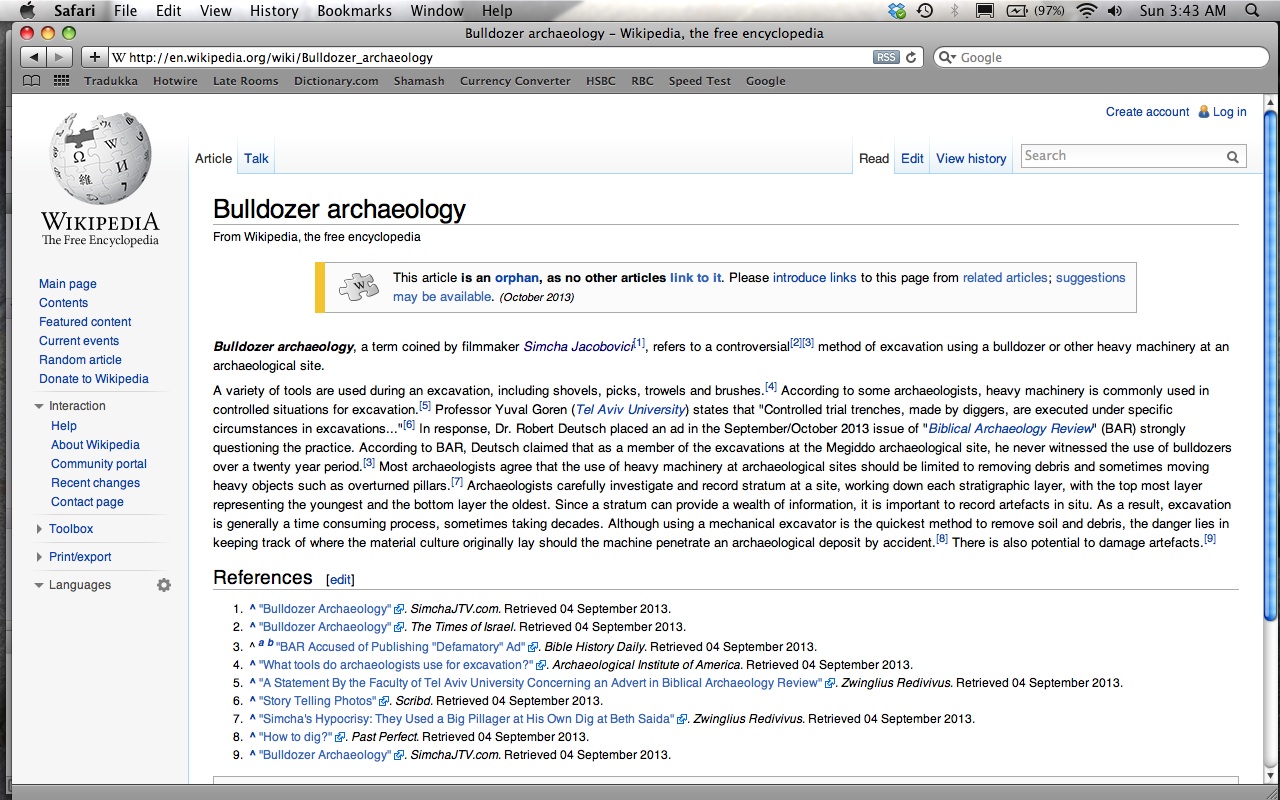
Task: Click the RSS badge in address bar
Action: (886, 58)
